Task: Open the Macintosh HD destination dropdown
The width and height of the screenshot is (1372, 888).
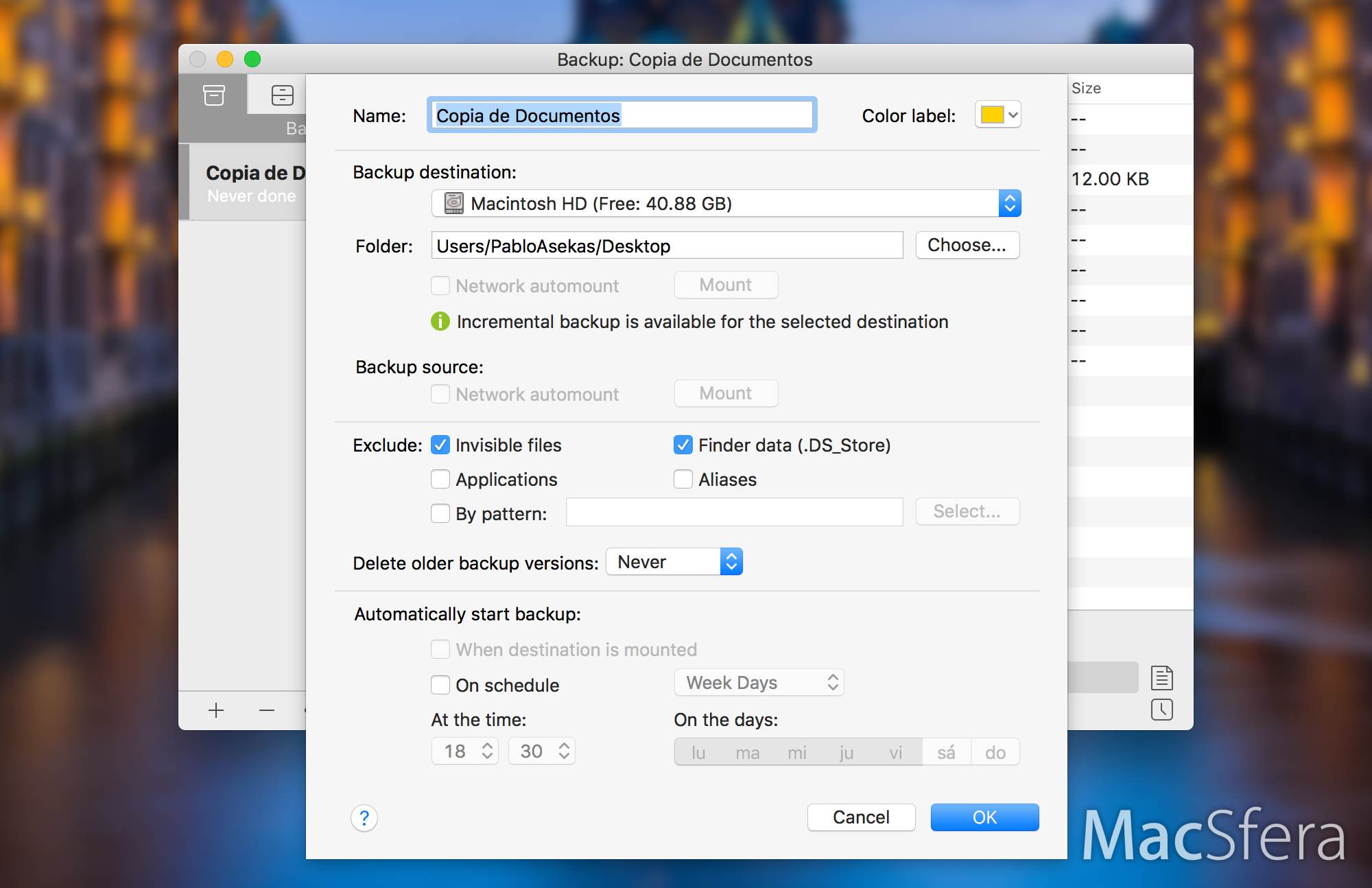Action: [726, 203]
